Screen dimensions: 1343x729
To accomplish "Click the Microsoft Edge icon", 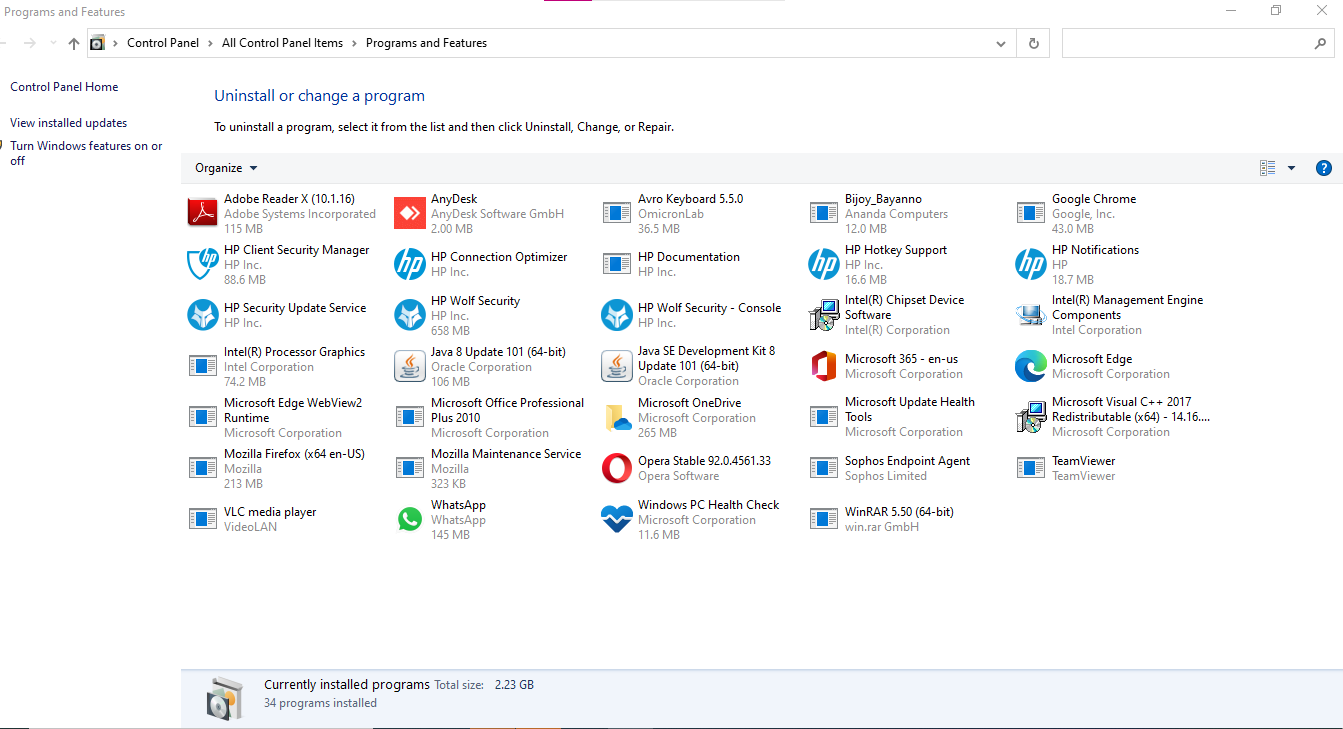I will (1031, 366).
